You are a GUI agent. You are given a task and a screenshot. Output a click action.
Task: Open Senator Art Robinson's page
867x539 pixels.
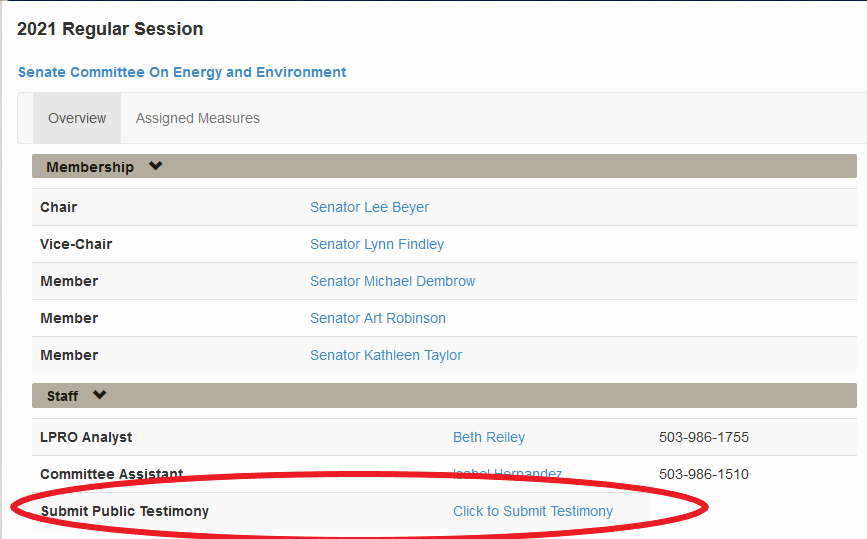(x=377, y=318)
